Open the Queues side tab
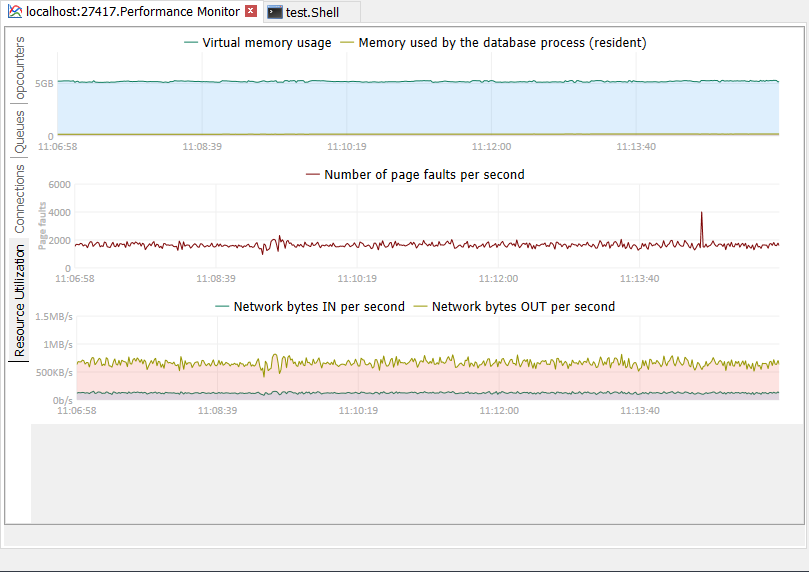The width and height of the screenshot is (809, 572). 20,132
